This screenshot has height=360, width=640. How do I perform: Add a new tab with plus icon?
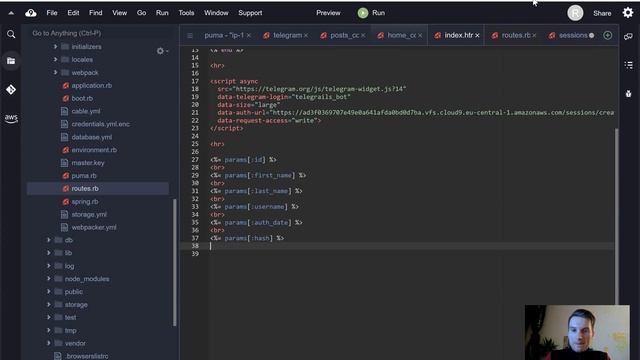tap(607, 36)
